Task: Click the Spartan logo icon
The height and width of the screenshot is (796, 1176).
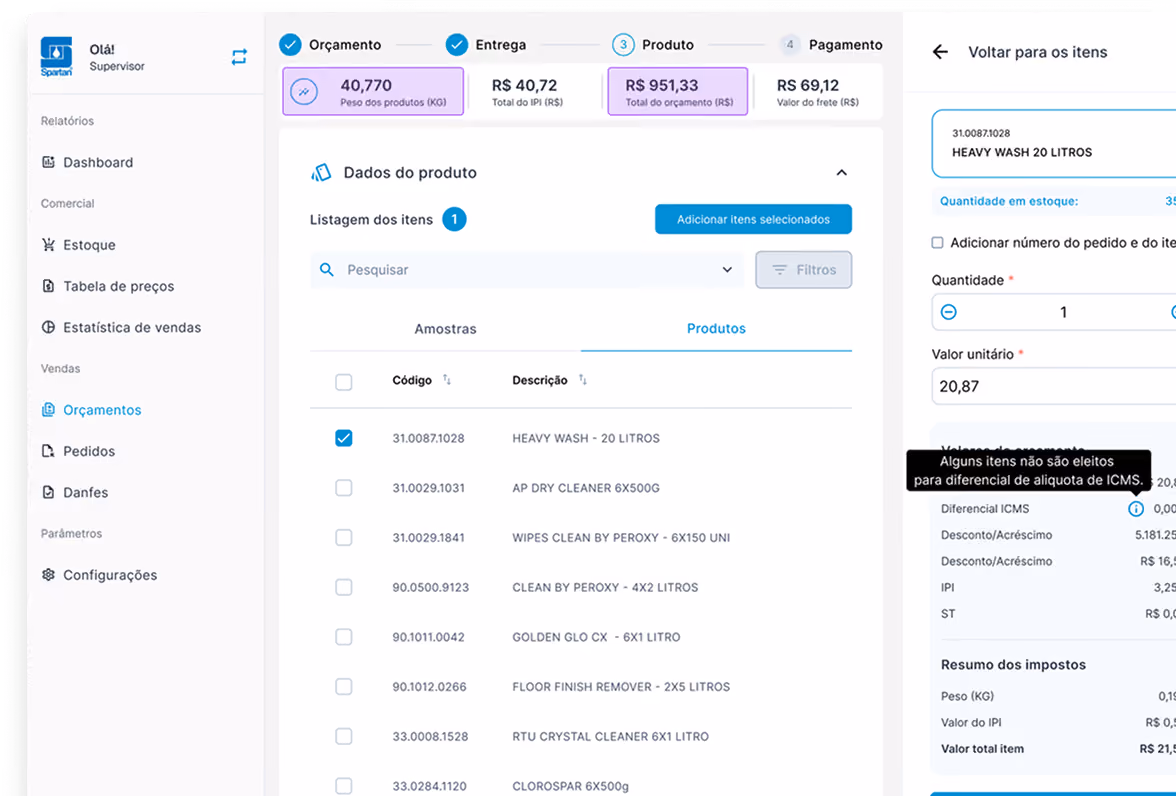Action: [x=56, y=57]
